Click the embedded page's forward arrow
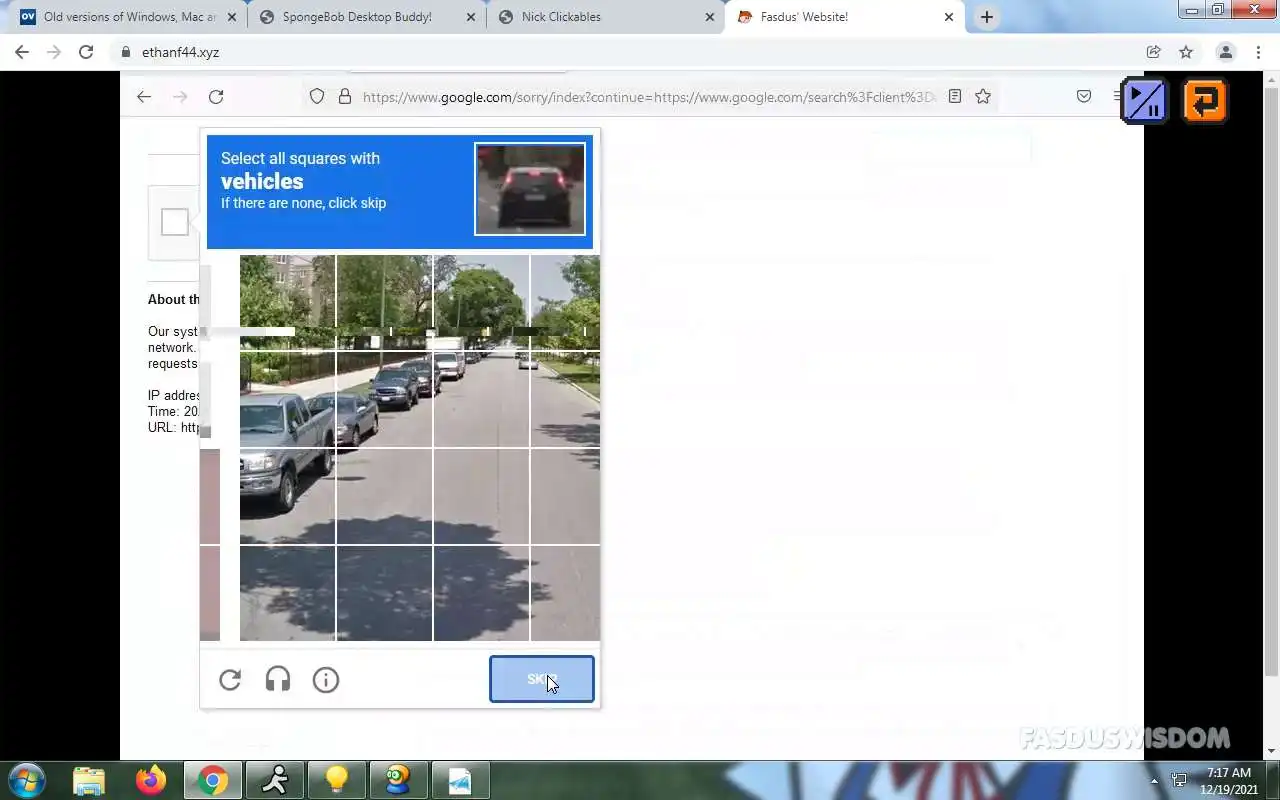Image resolution: width=1280 pixels, height=800 pixels. (180, 97)
